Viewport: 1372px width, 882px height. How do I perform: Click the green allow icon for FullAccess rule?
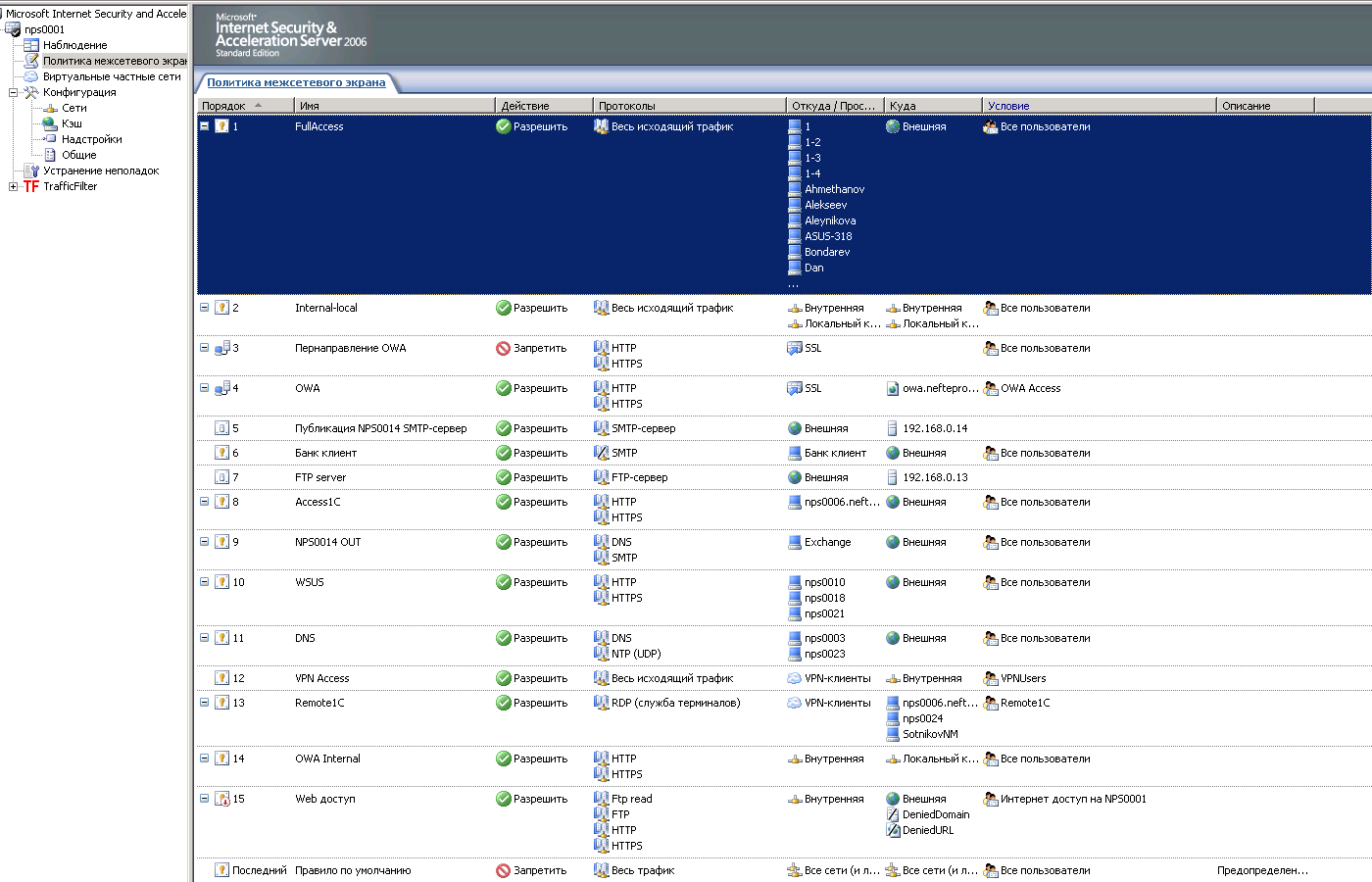tap(503, 126)
